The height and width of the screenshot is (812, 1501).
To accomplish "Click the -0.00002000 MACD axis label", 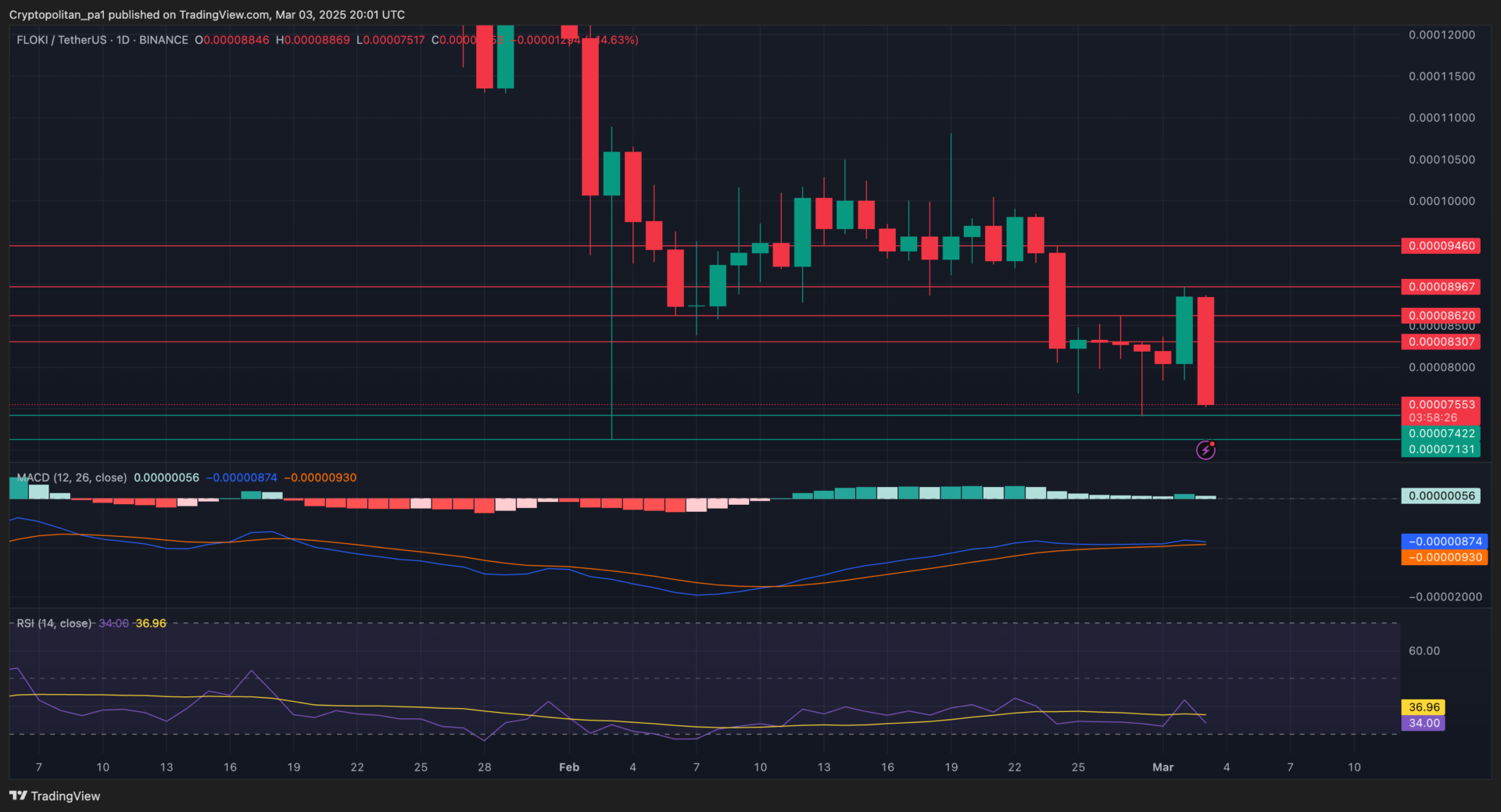I will tap(1445, 596).
